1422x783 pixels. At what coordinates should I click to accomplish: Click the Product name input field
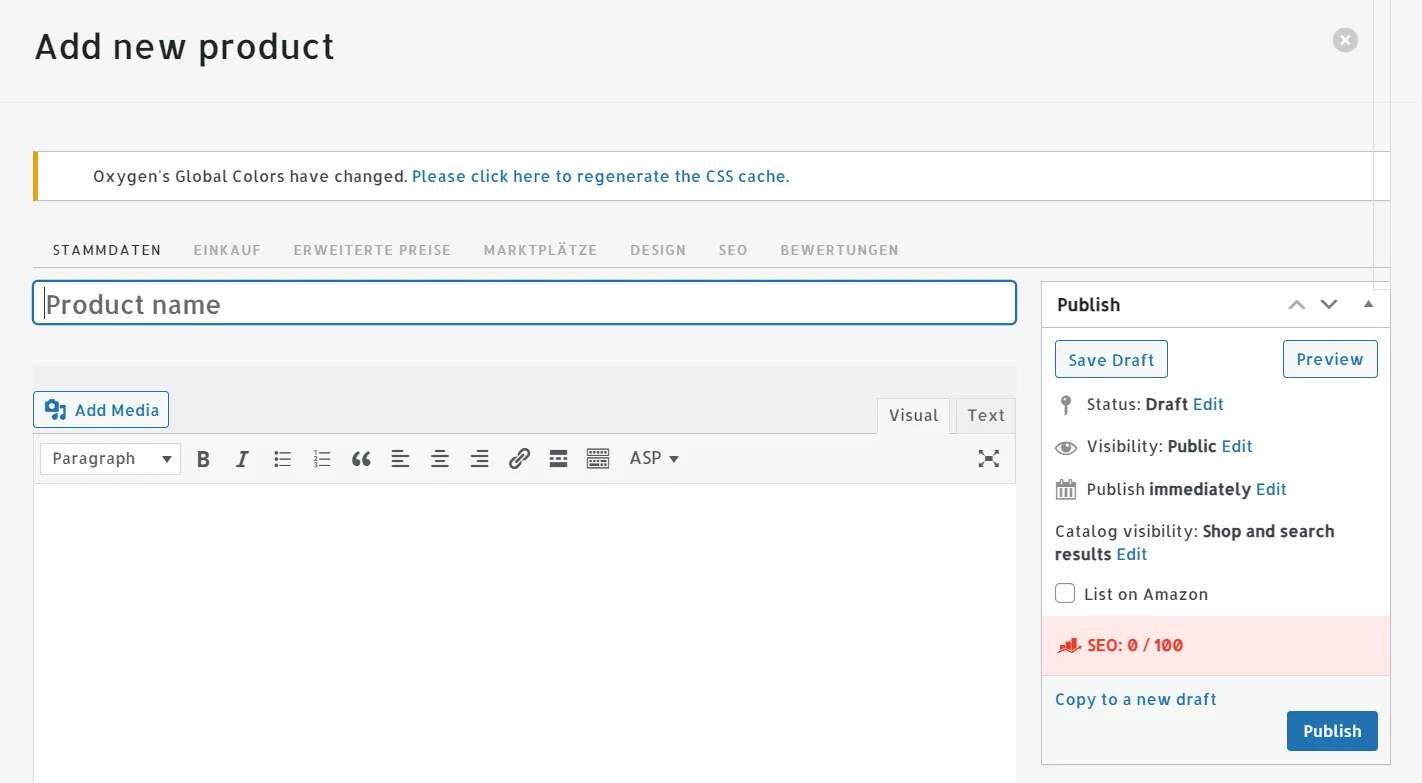pyautogui.click(x=525, y=304)
